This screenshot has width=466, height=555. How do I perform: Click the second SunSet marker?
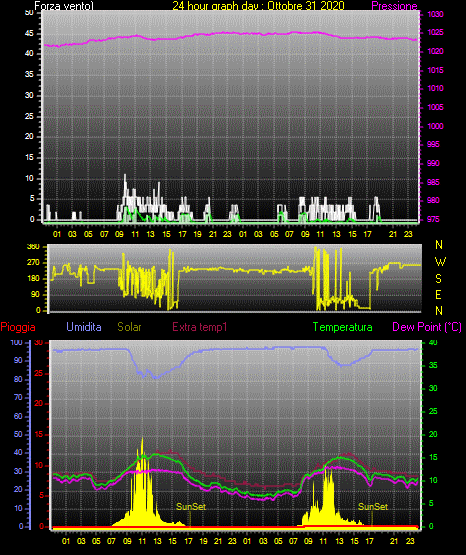tap(373, 507)
